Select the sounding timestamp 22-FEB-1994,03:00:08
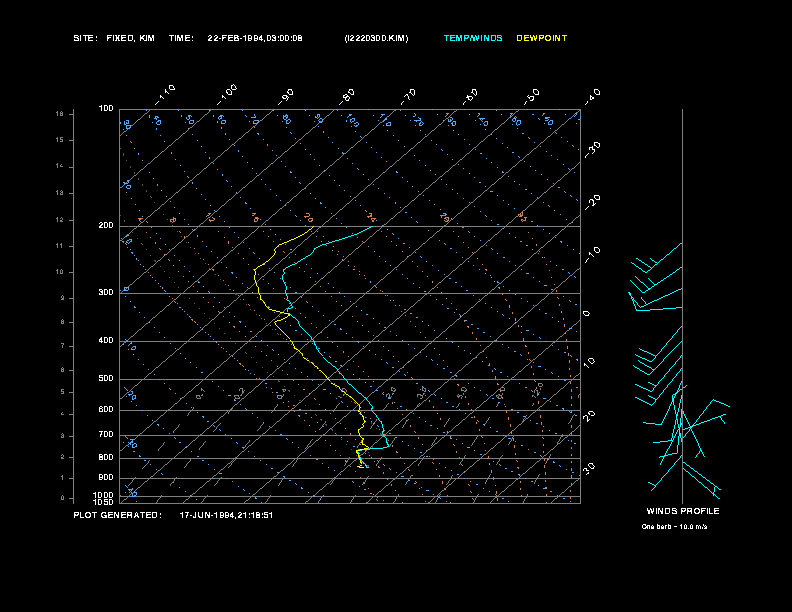Image resolution: width=792 pixels, height=612 pixels. [x=255, y=38]
